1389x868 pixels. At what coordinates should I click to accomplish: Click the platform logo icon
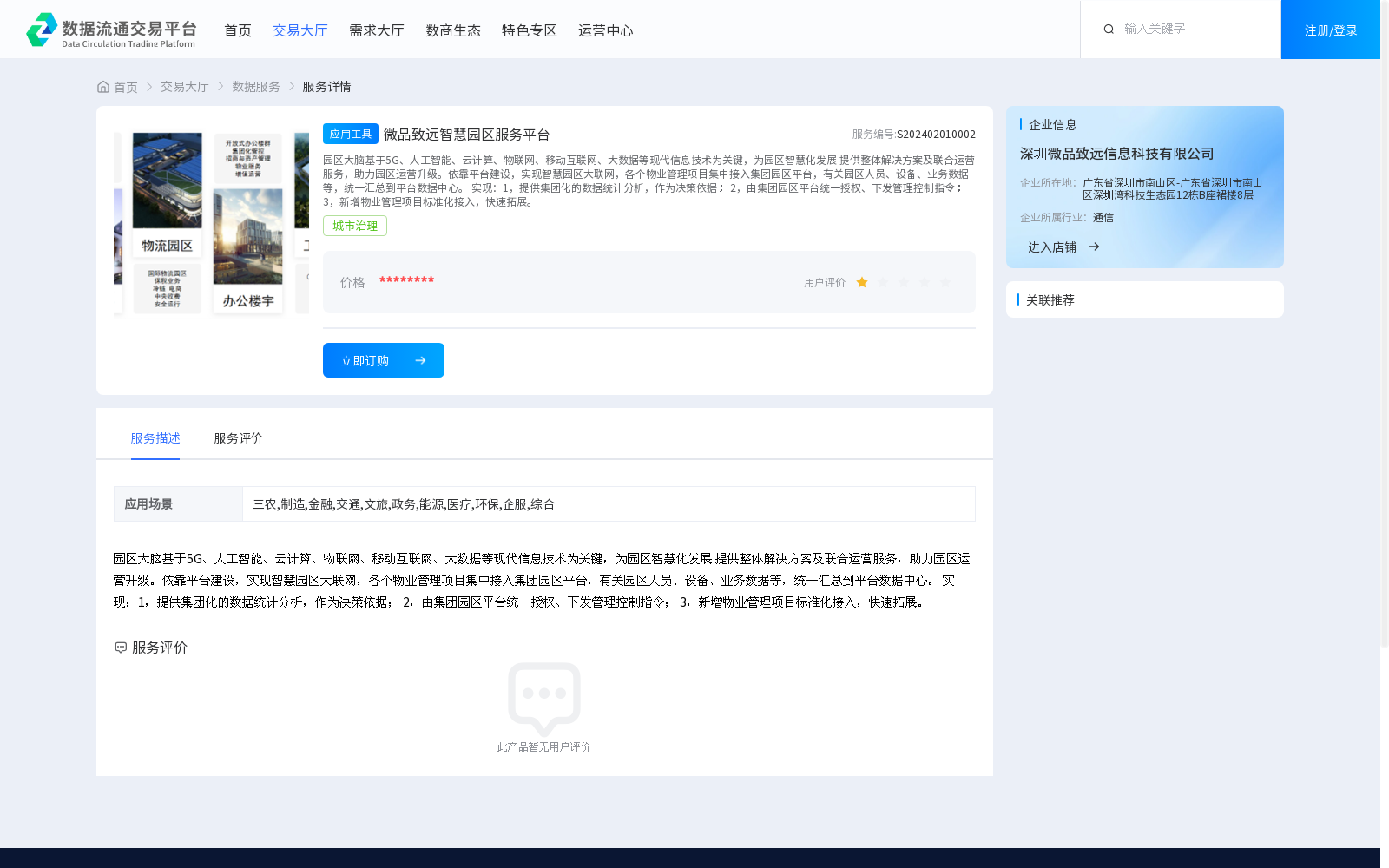click(42, 30)
